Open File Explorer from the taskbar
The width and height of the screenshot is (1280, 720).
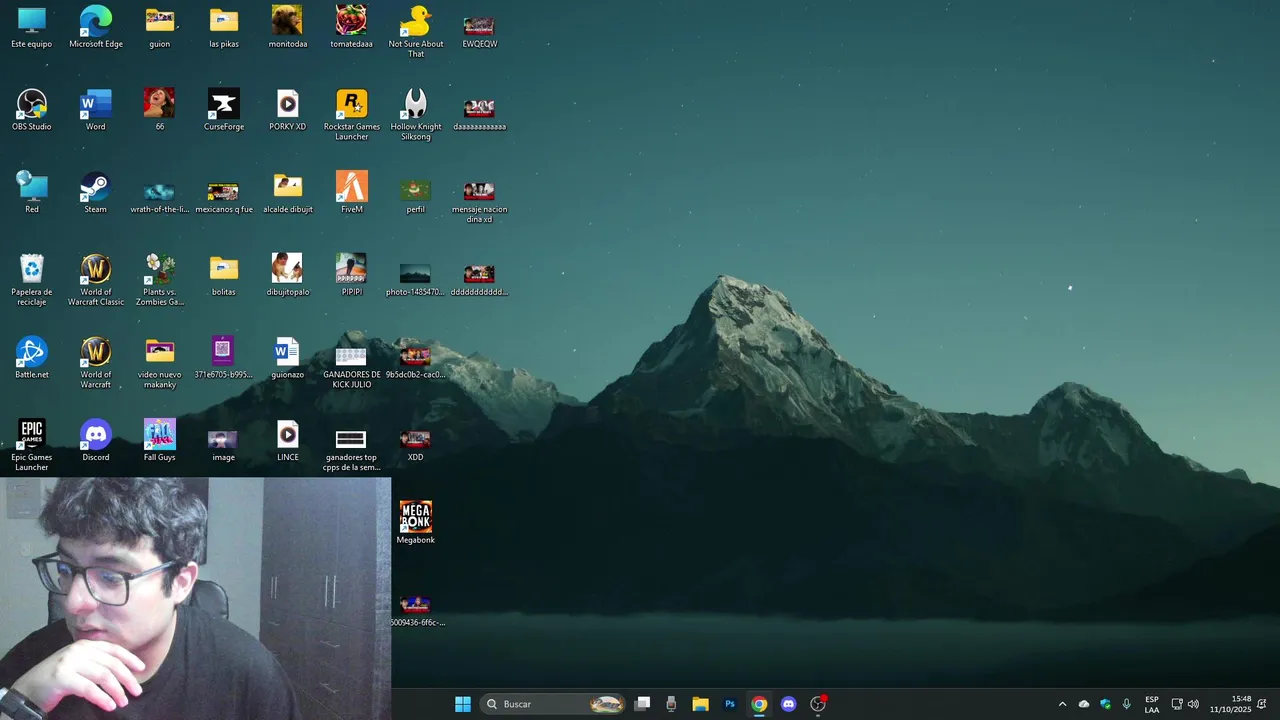(x=700, y=704)
